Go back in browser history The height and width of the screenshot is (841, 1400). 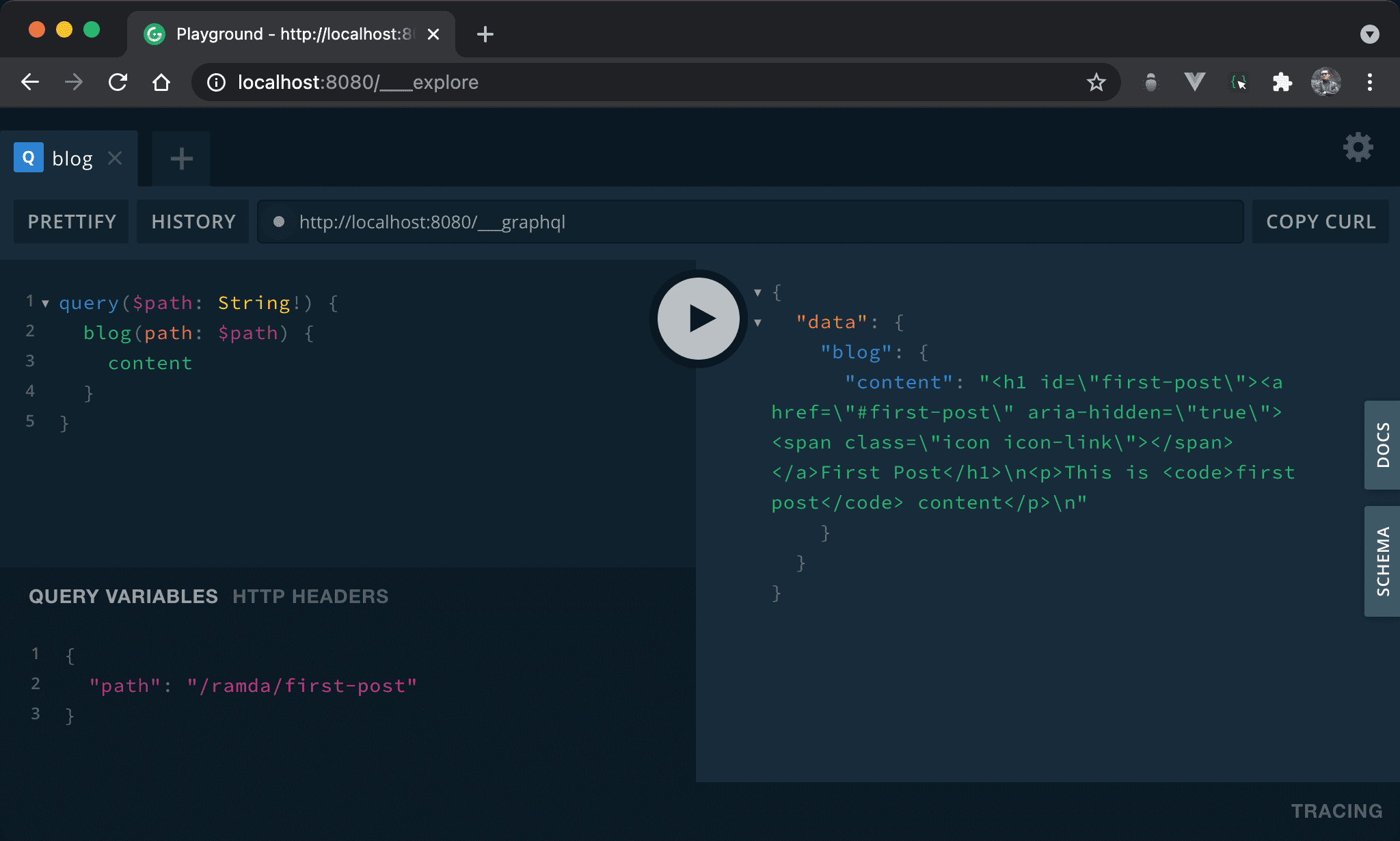click(x=30, y=82)
